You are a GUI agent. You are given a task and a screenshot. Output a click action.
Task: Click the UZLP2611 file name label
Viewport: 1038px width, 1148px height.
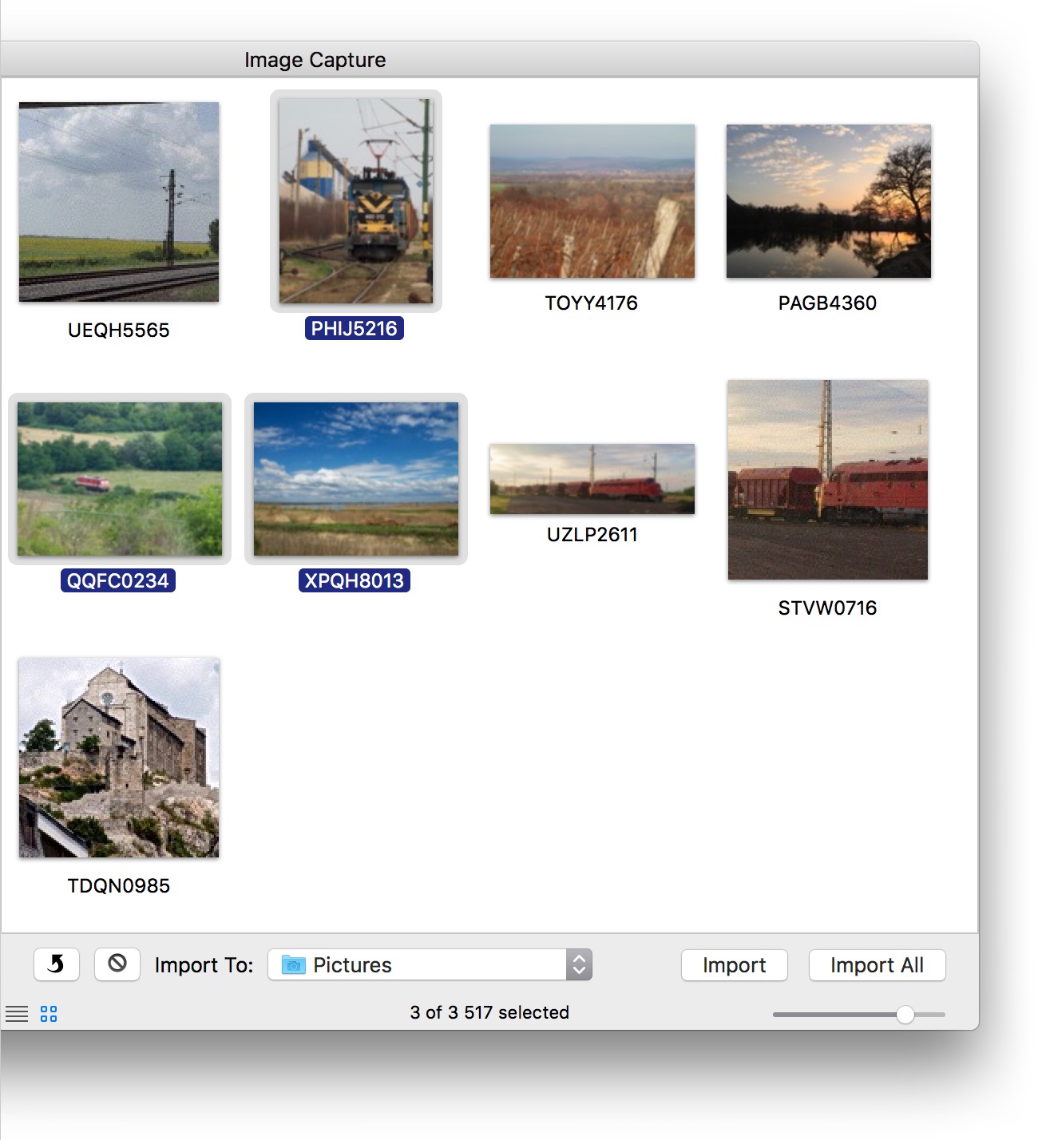tap(592, 535)
